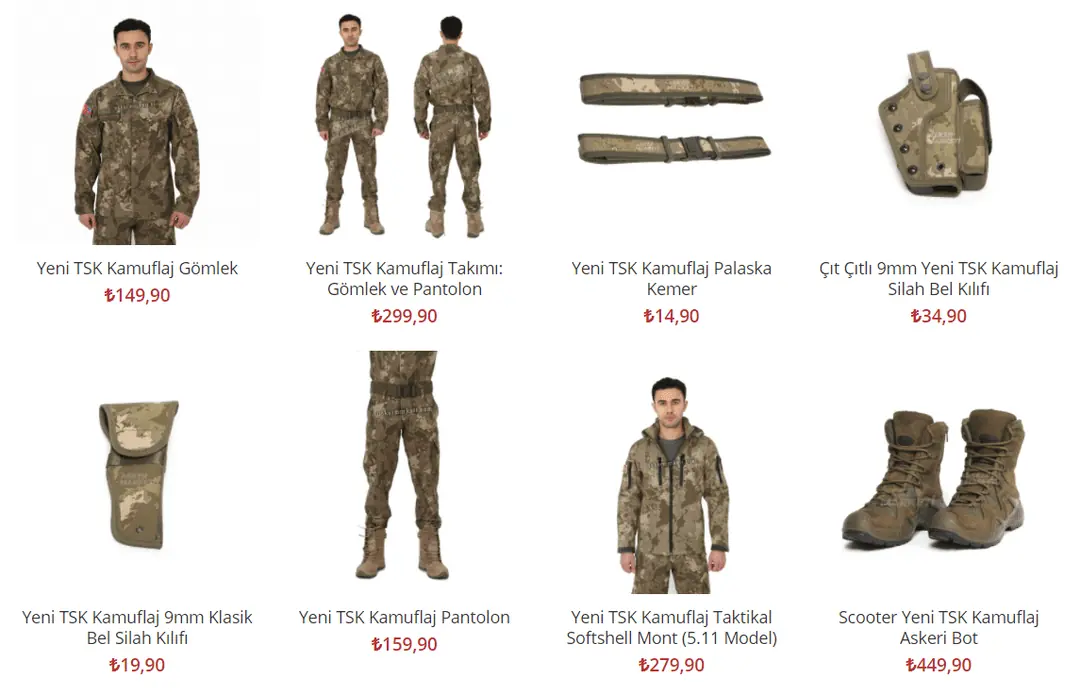The image size is (1080, 692).
Task: Select the ₺149,90 shirt price
Action: point(137,295)
